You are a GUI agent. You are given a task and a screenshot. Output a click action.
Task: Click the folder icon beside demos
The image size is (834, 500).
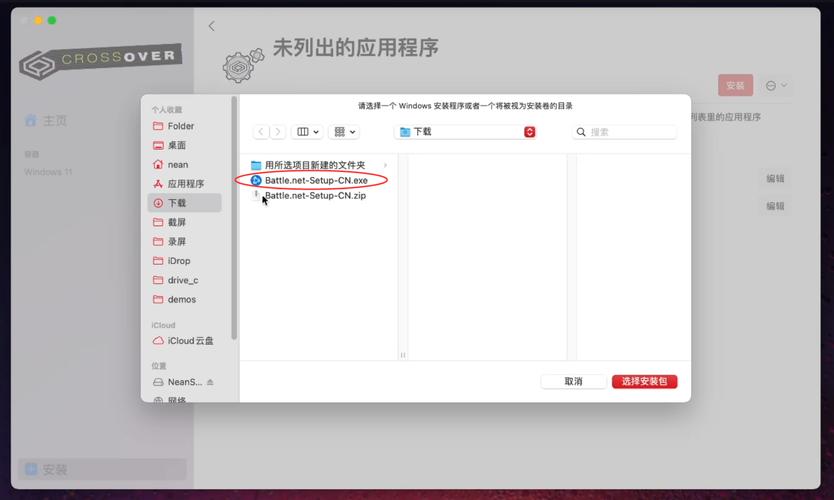[x=158, y=299]
